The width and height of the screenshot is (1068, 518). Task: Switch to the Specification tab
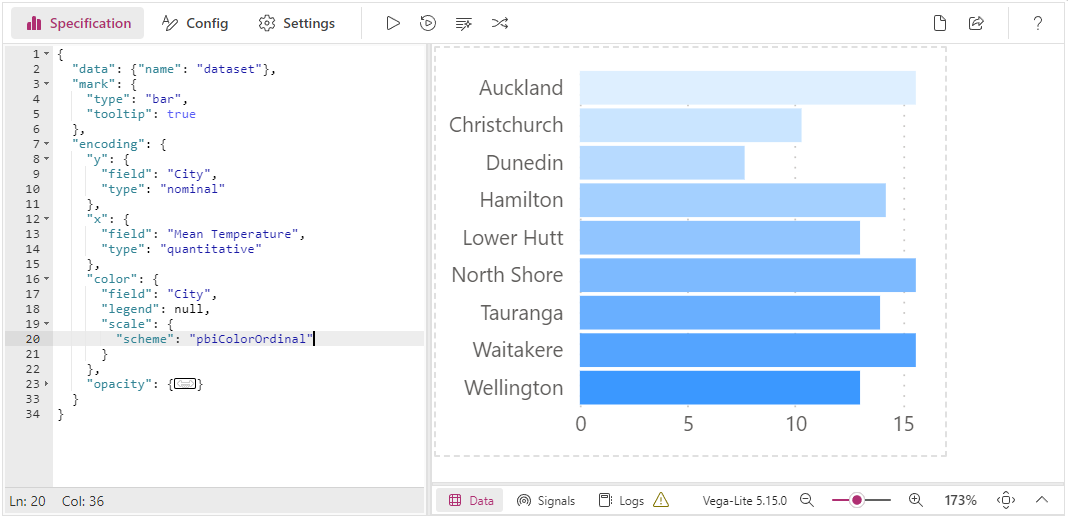pyautogui.click(x=78, y=23)
